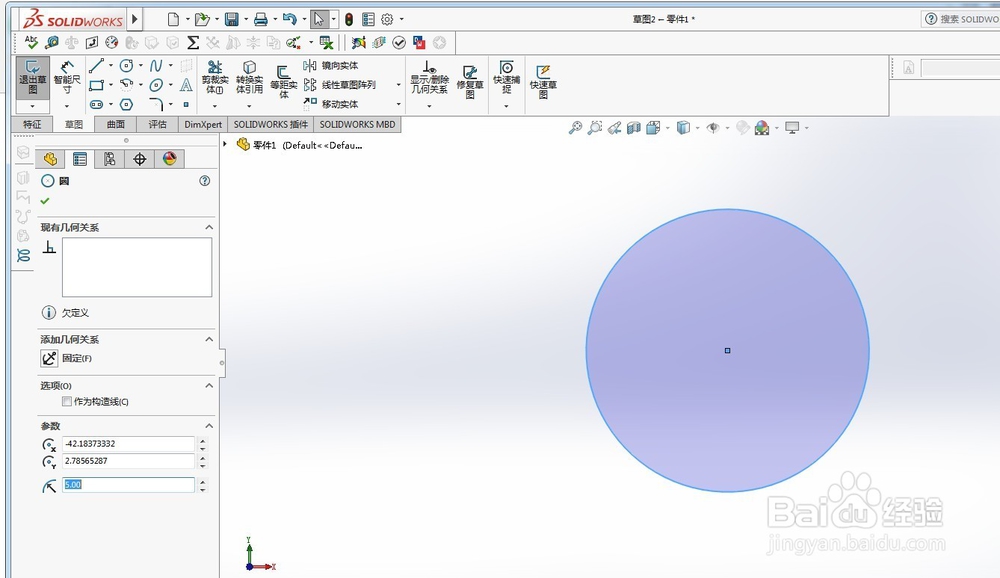Viewport: 1000px width, 578px height.
Task: Switch to the 曲面 tab
Action: 115,124
